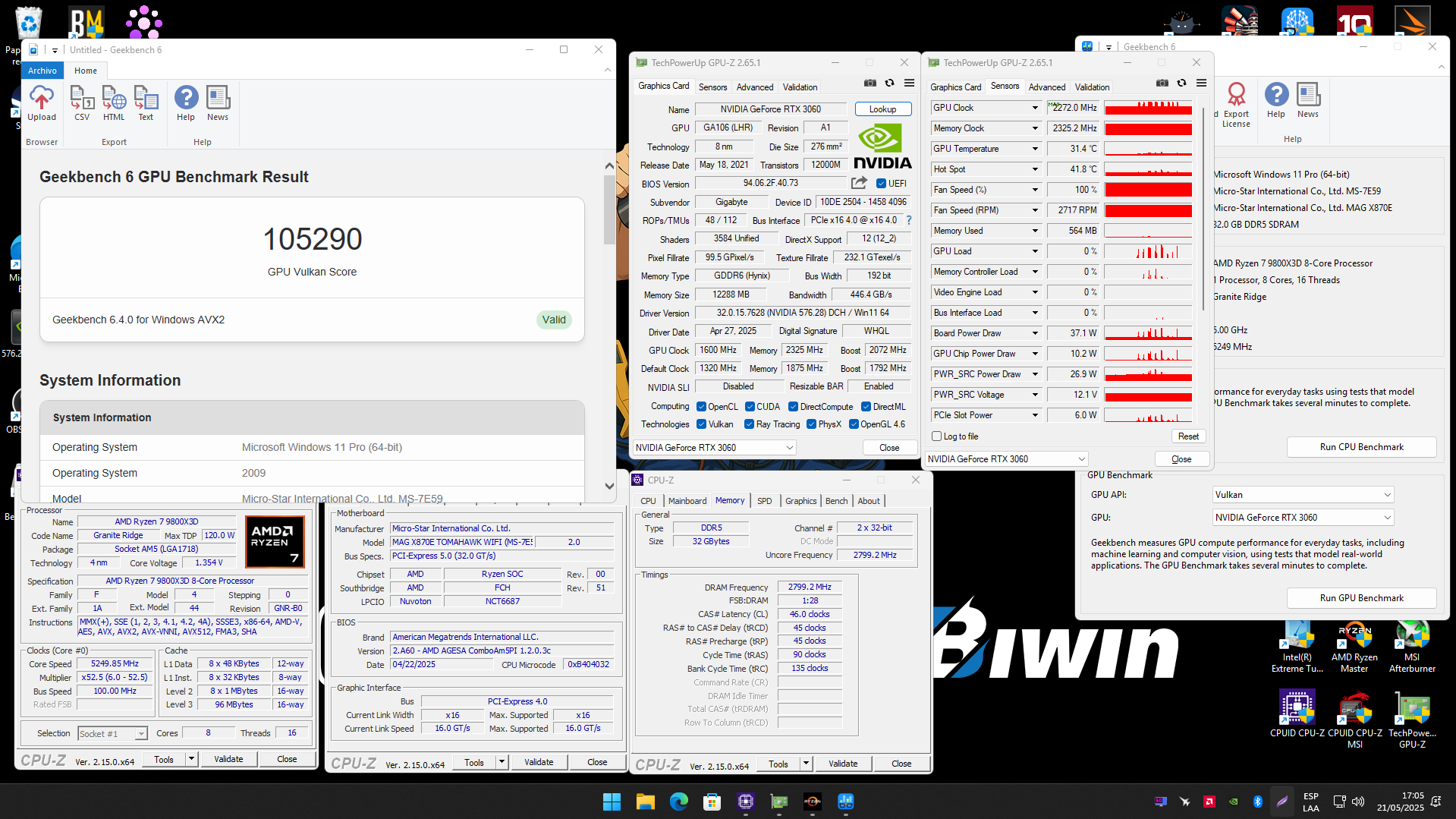Viewport: 1456px width, 819px height.
Task: Toggle the DirectCompute checkbox
Action: pyautogui.click(x=793, y=407)
